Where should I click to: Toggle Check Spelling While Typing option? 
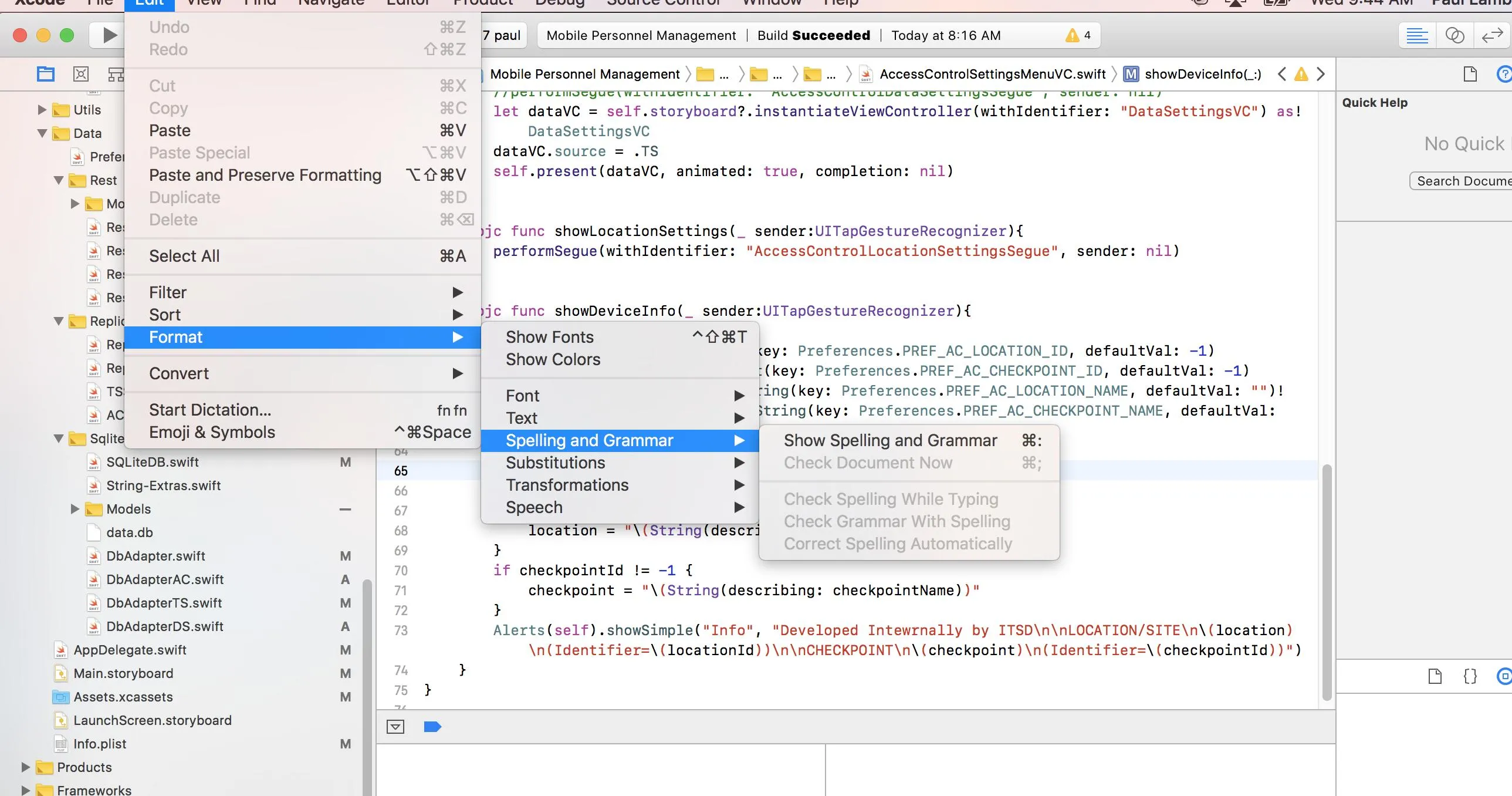pyautogui.click(x=891, y=499)
